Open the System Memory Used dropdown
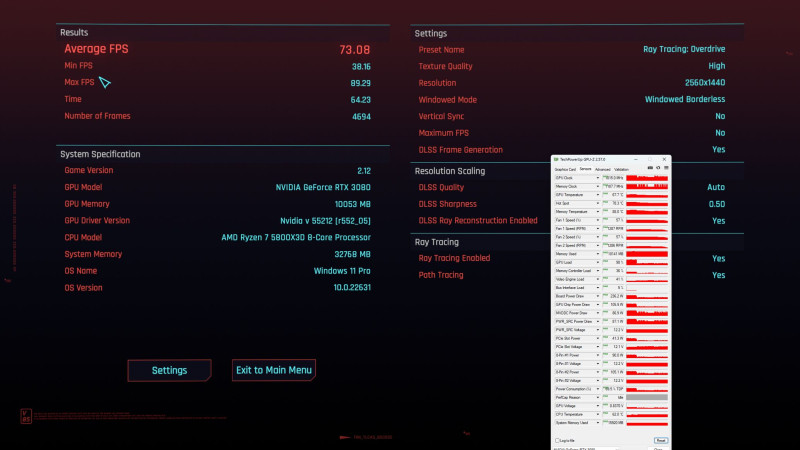 [598, 423]
